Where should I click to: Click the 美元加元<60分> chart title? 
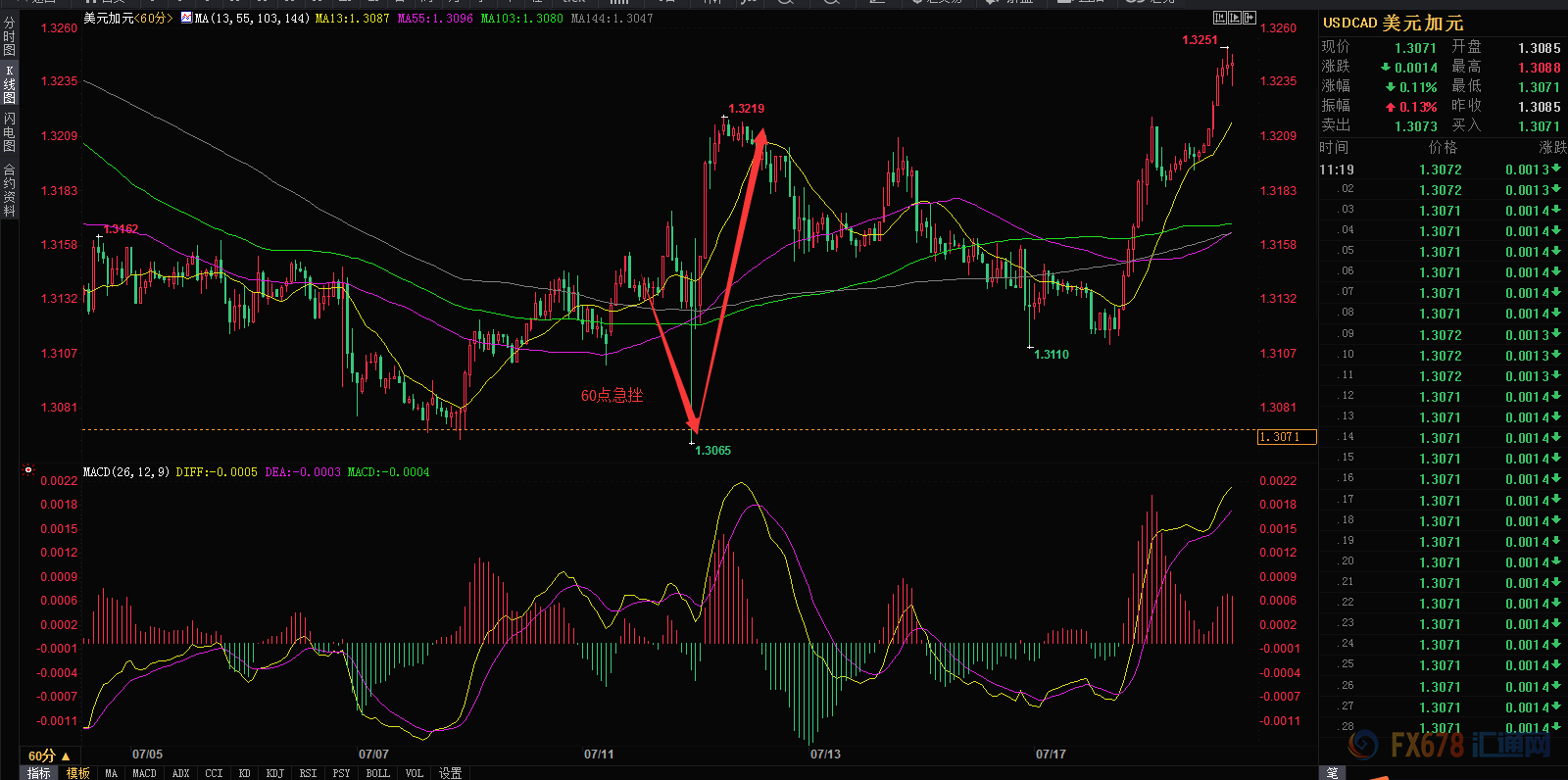(x=127, y=19)
